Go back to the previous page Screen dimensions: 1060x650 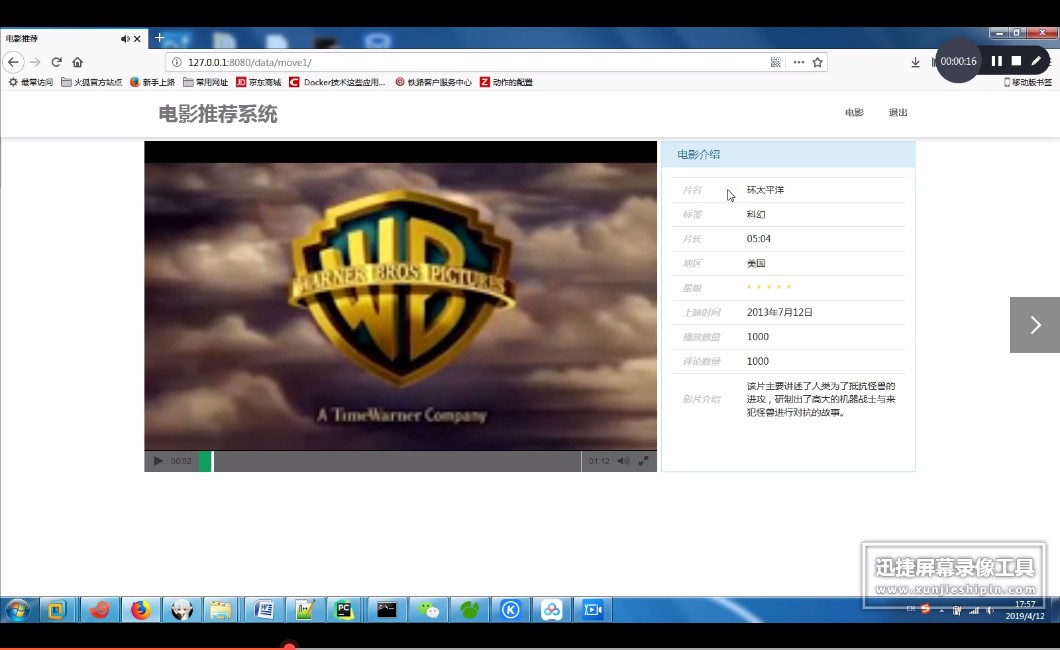tap(14, 62)
